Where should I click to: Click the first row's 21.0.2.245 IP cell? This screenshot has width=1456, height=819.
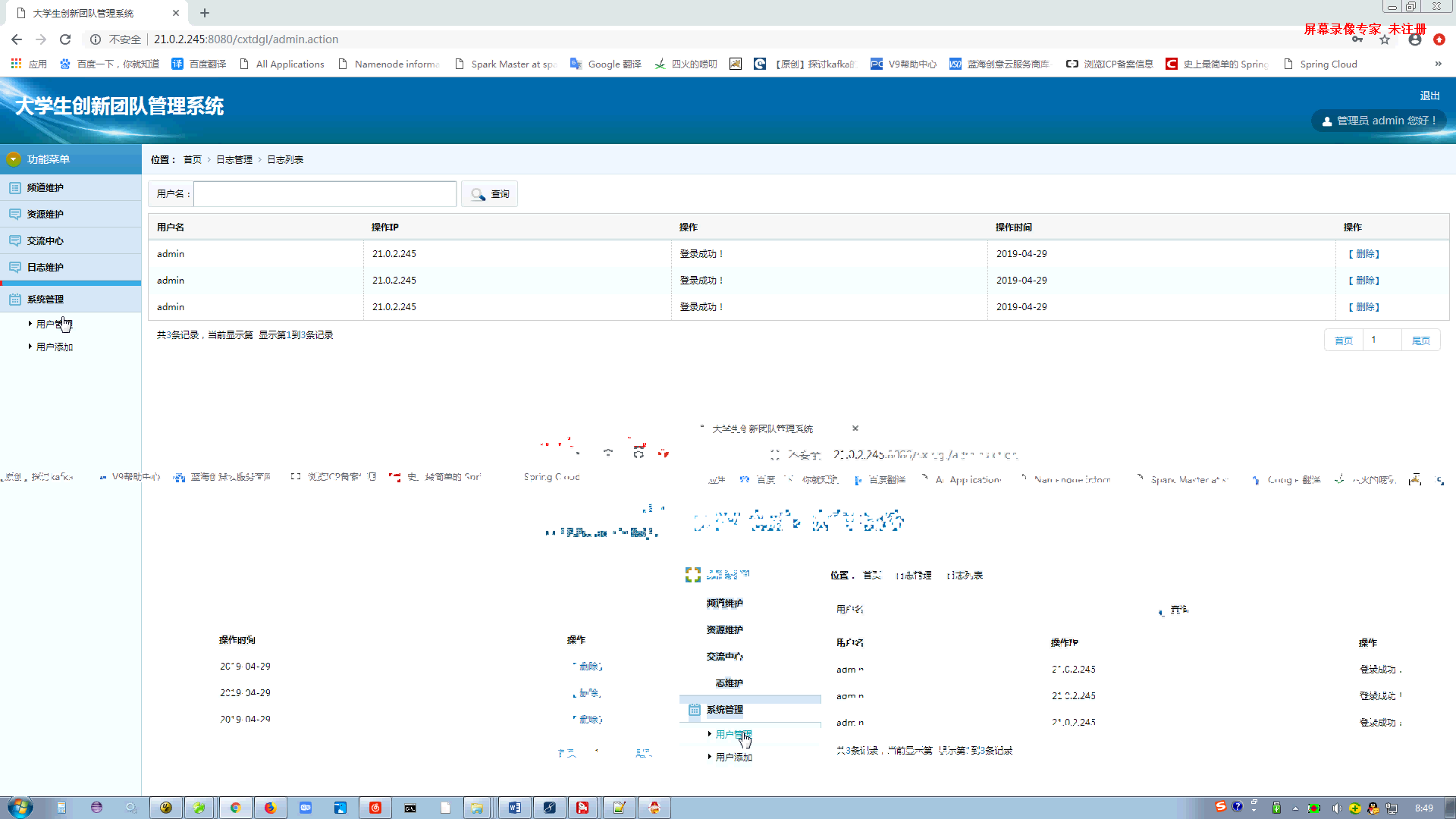pos(394,254)
